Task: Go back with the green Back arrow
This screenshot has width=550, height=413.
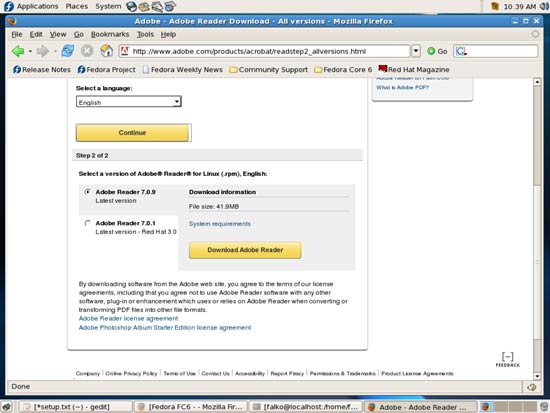Action: 18,51
